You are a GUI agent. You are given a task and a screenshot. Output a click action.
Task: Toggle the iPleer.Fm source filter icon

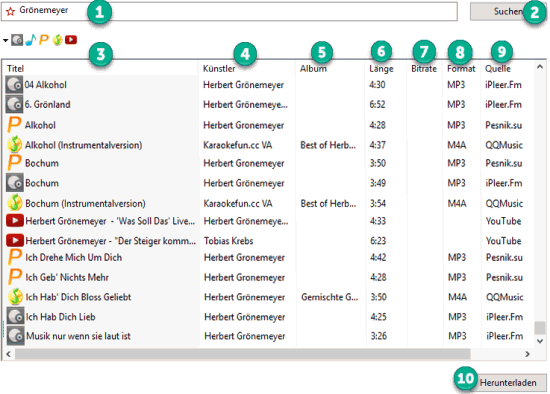(x=17, y=40)
